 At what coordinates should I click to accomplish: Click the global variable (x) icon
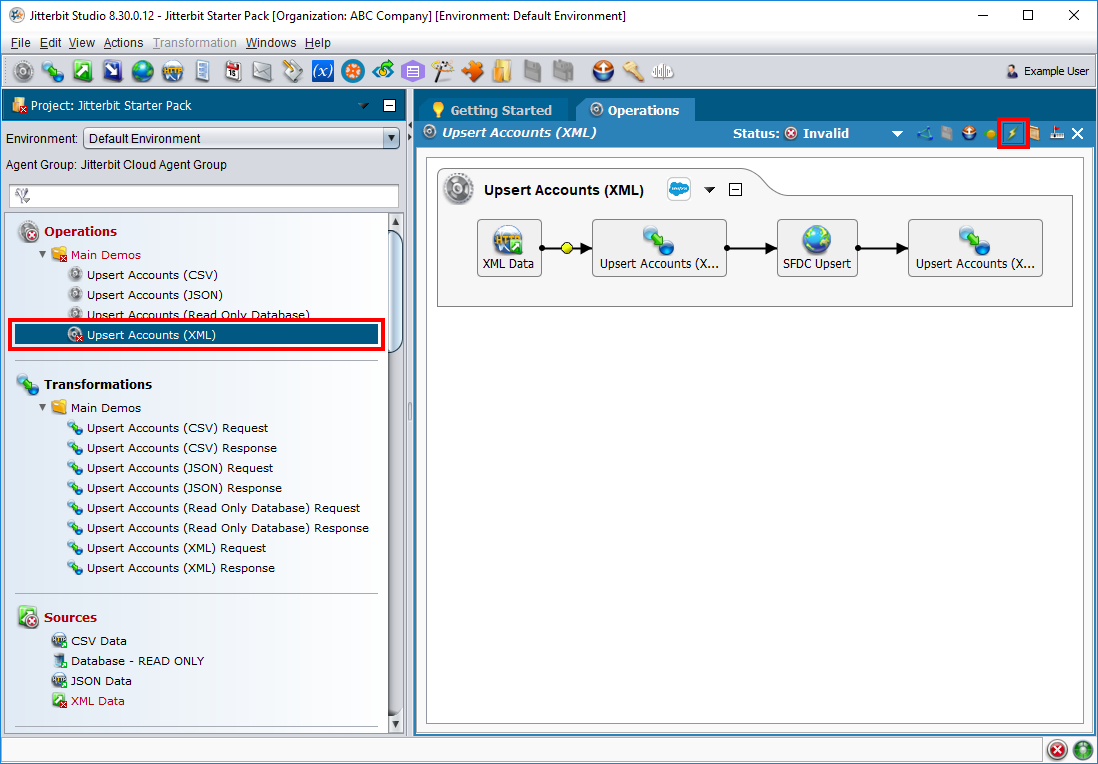click(322, 71)
